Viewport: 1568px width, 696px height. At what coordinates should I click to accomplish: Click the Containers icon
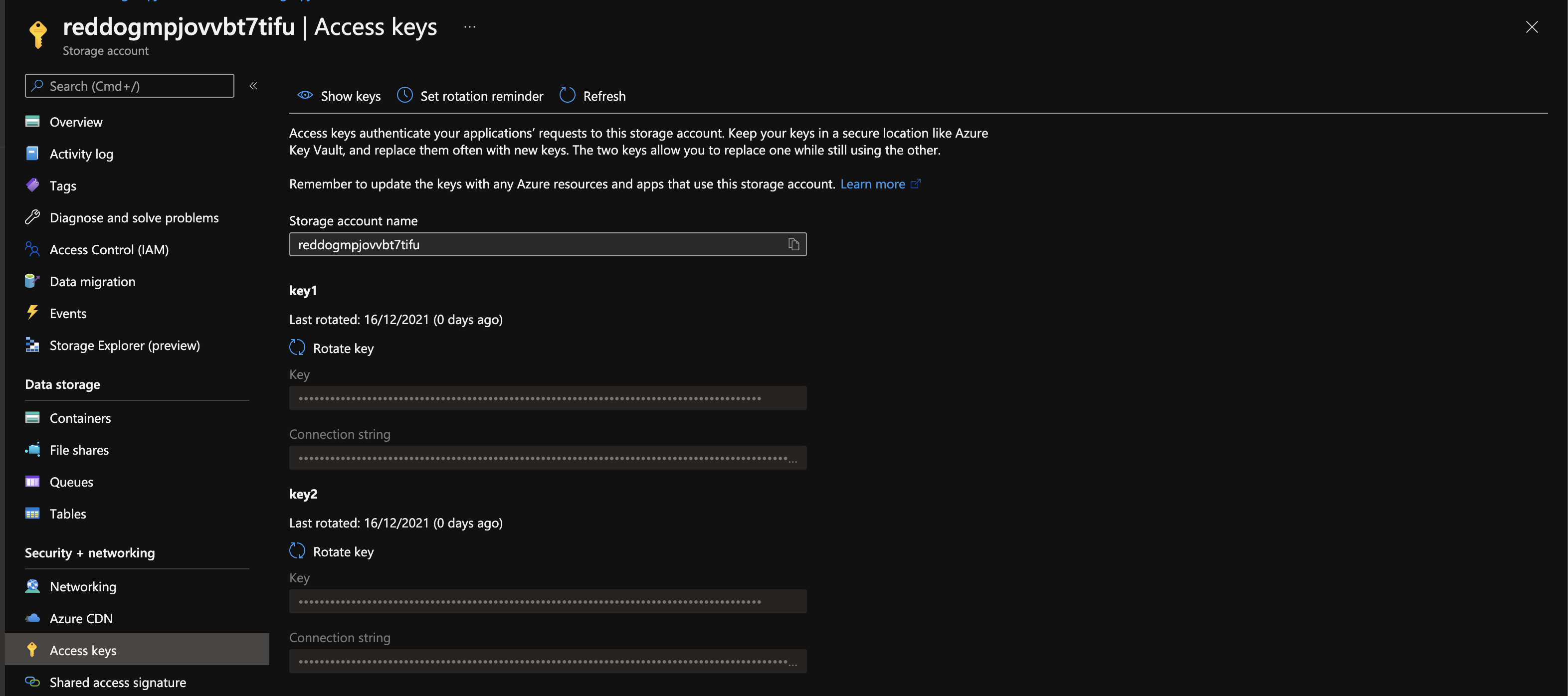[x=32, y=417]
